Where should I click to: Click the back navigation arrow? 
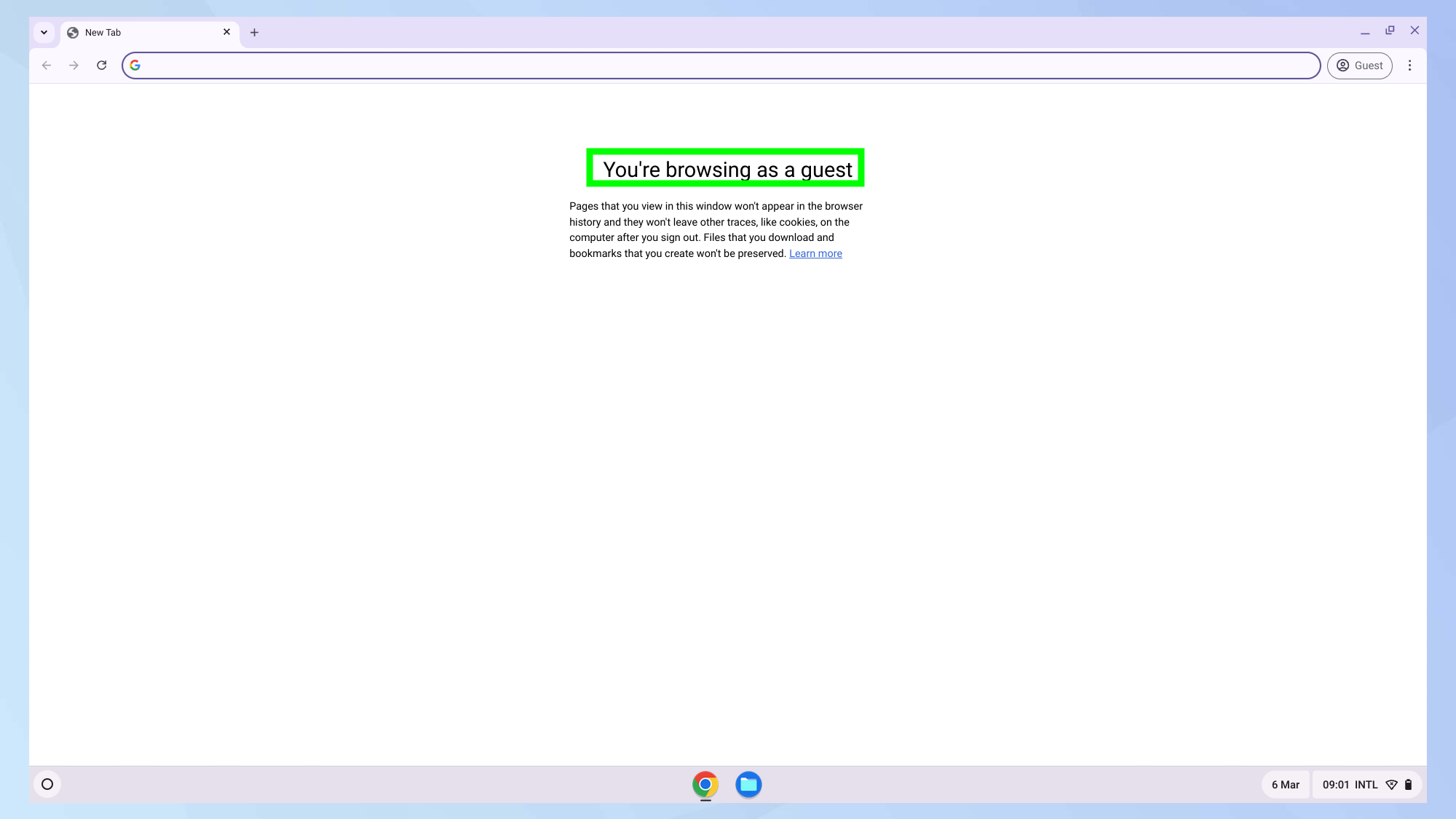[x=47, y=66]
